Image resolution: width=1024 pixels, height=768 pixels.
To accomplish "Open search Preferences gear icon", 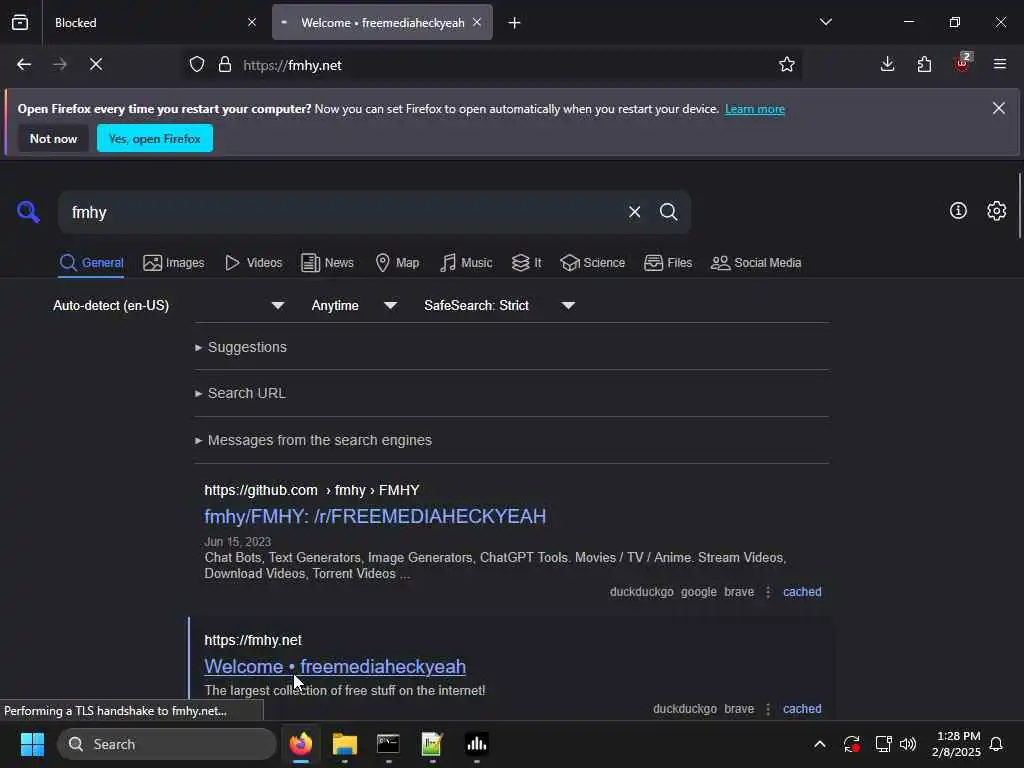I will [996, 210].
